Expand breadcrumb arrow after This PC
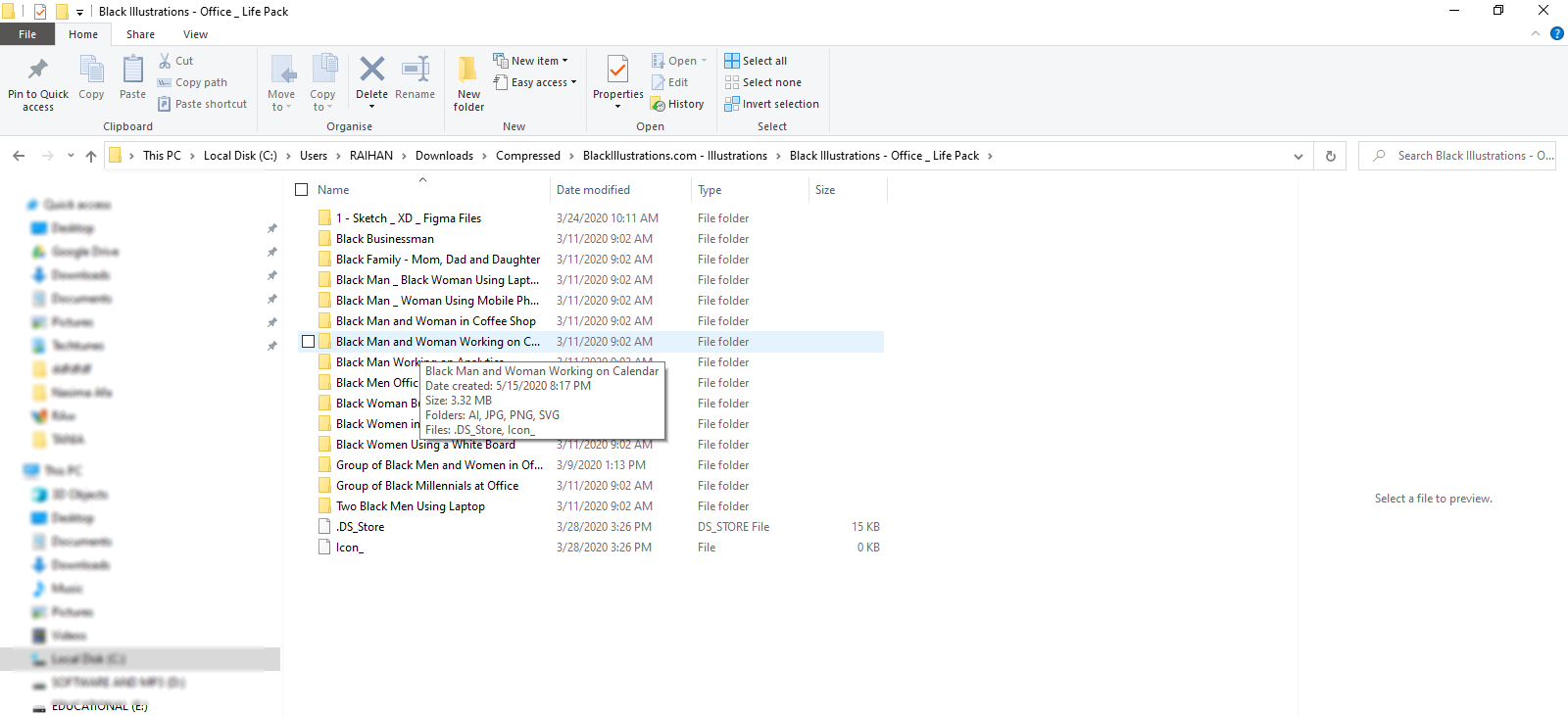Screen dimensions: 1568x716 tap(192, 156)
